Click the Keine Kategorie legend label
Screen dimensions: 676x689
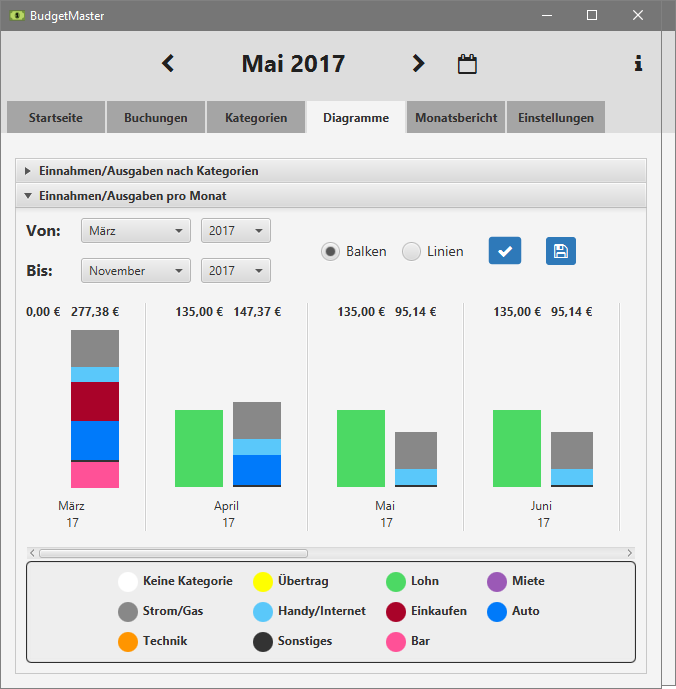(188, 581)
